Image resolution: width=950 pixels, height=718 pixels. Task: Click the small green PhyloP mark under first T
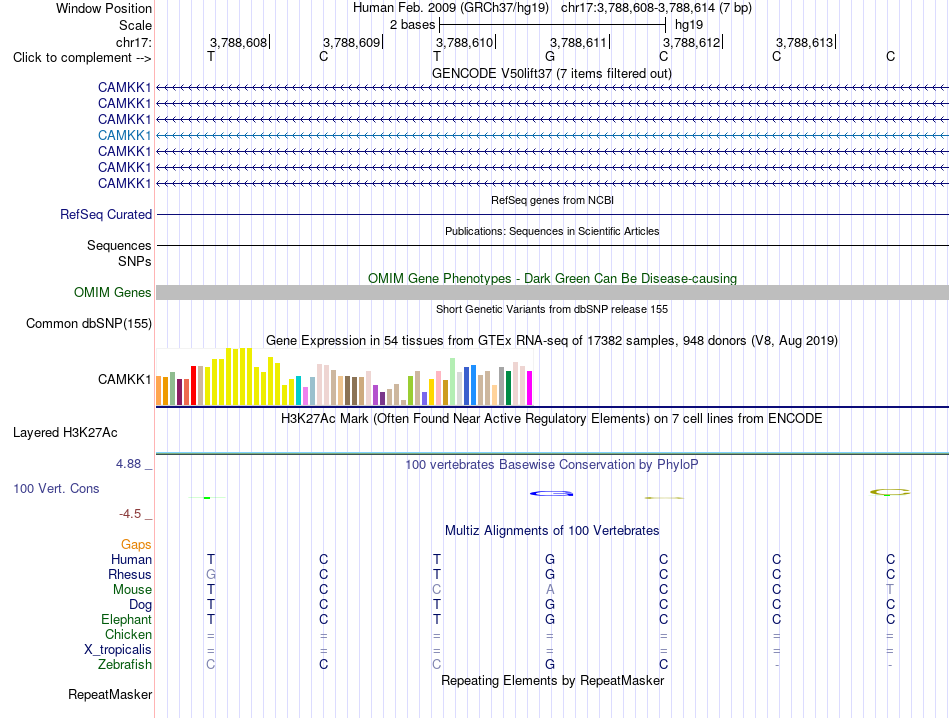[207, 497]
